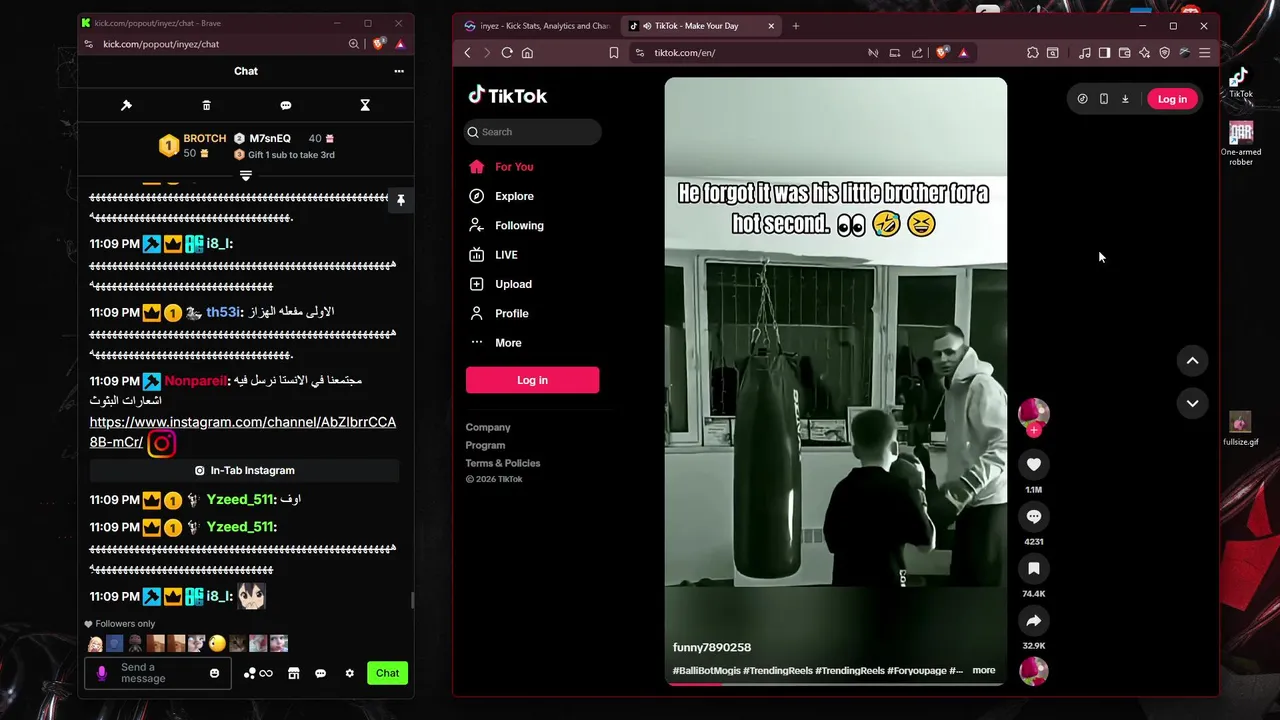
Task: Click the zoom magnifier icon in chat address bar
Action: 354,44
